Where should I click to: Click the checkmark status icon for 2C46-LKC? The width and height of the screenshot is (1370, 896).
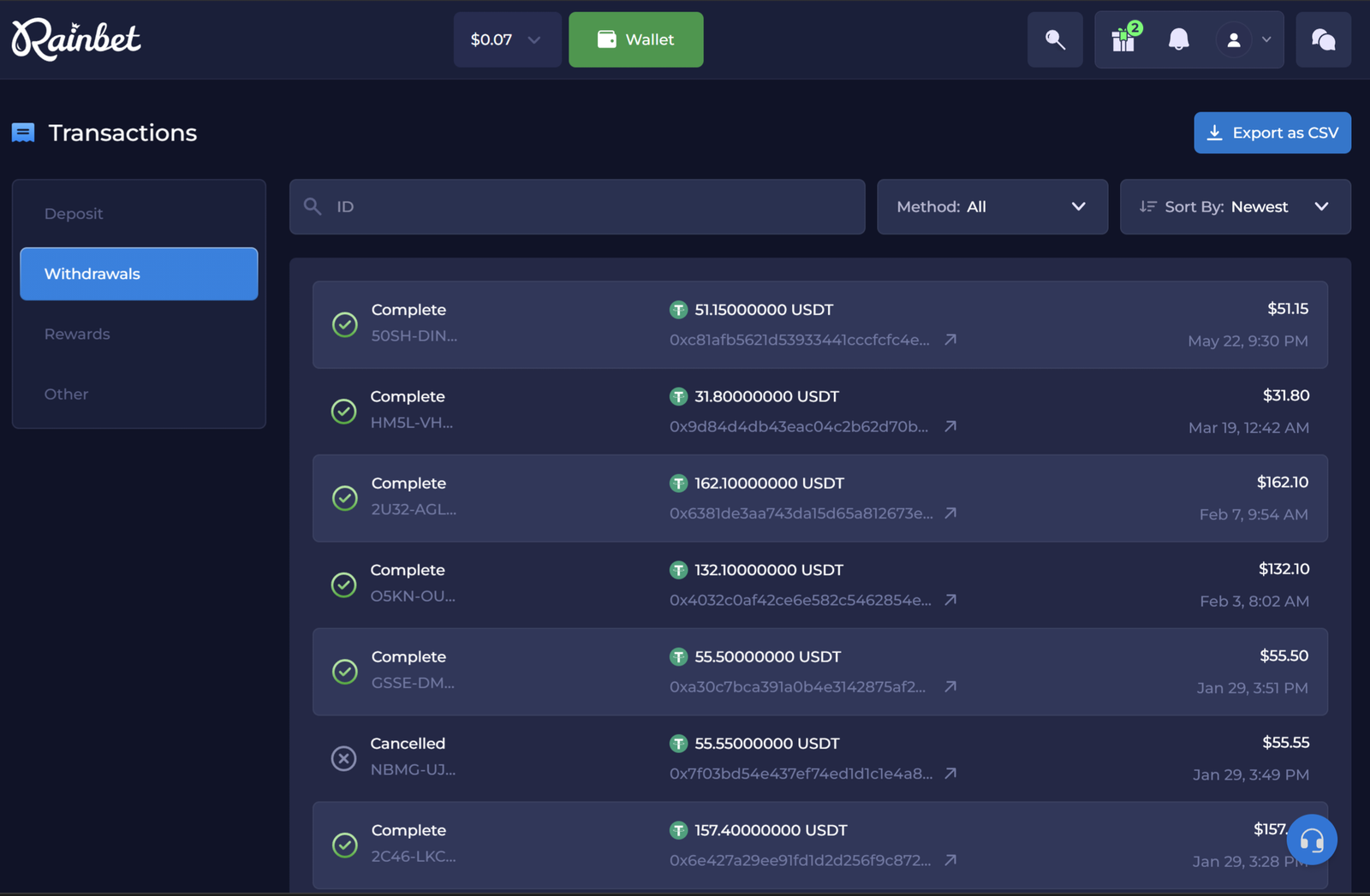pyautogui.click(x=345, y=845)
